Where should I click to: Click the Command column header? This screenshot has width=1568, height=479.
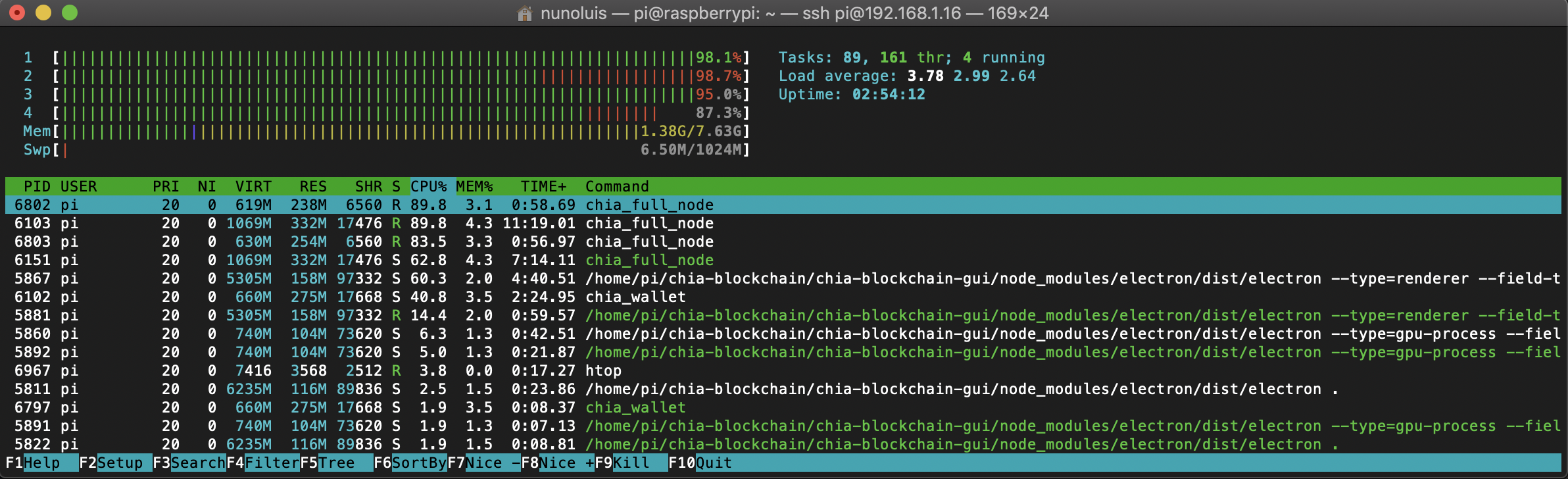(617, 186)
